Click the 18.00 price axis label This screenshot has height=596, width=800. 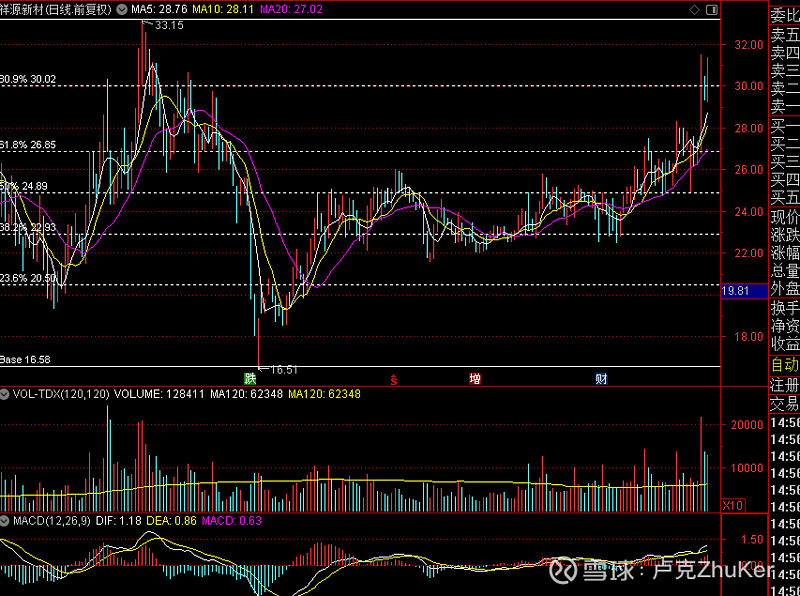pyautogui.click(x=749, y=336)
